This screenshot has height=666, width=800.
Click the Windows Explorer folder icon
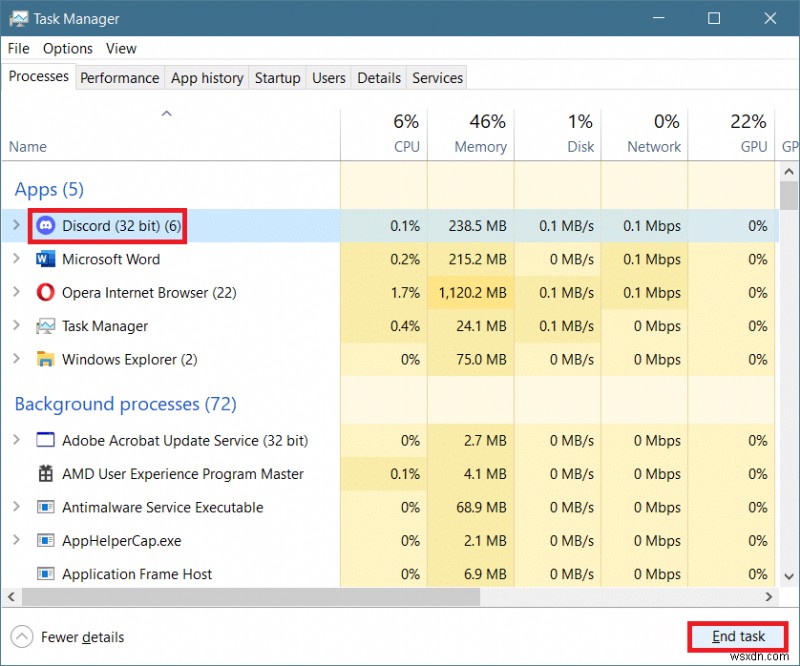coord(46,359)
